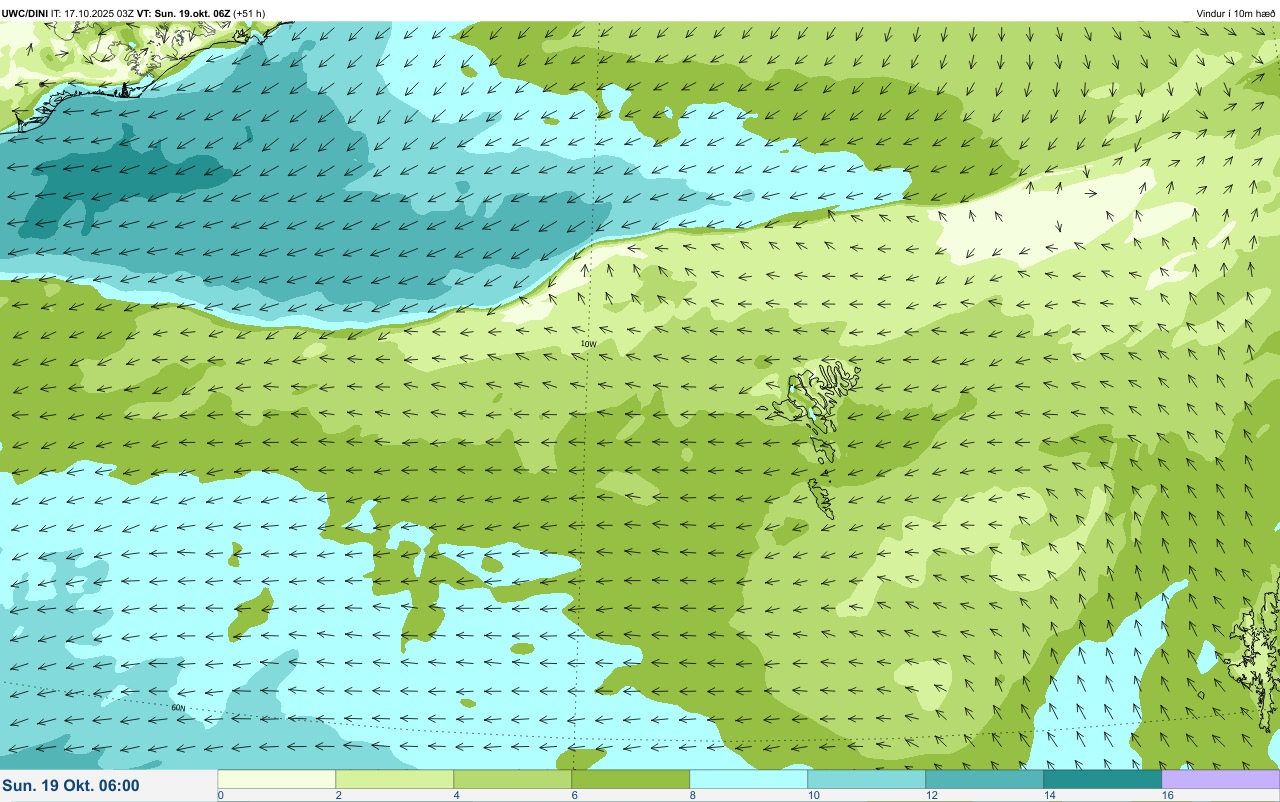Image resolution: width=1280 pixels, height=802 pixels.
Task: Click the '60N' latitude label on the map
Action: pos(178,707)
